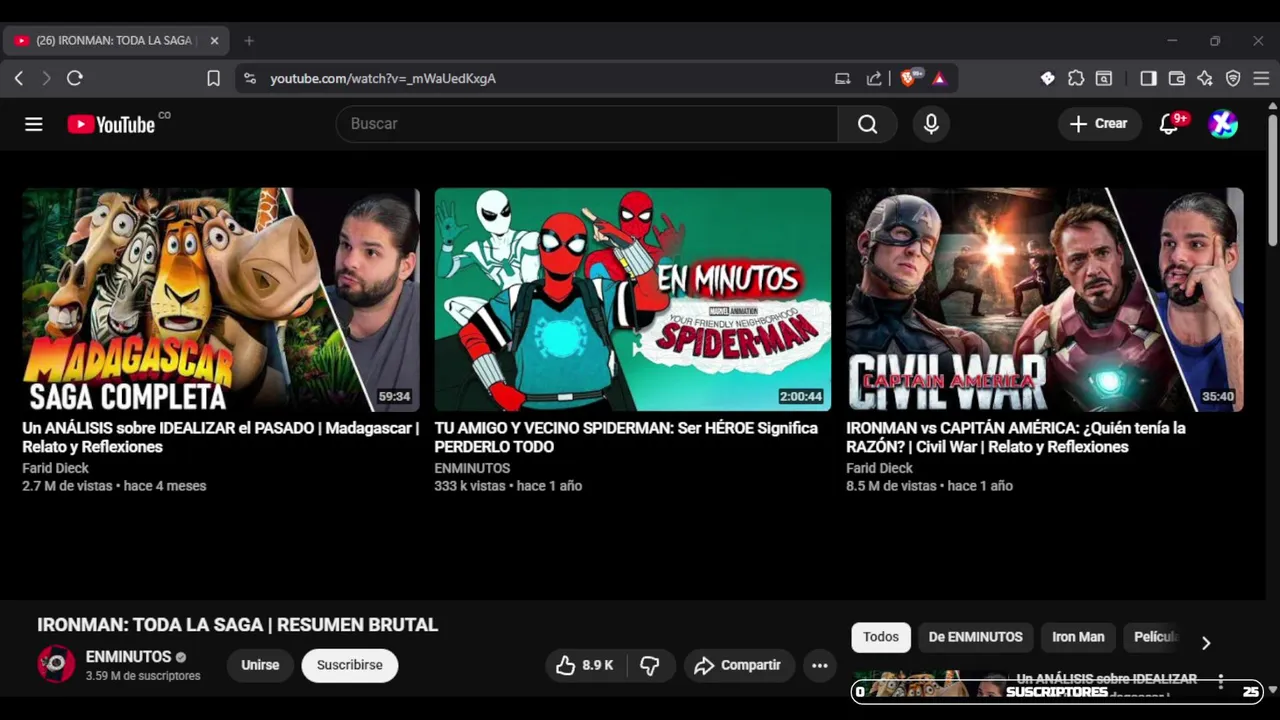Go back with browser back arrow
The height and width of the screenshot is (720, 1280).
(19, 78)
